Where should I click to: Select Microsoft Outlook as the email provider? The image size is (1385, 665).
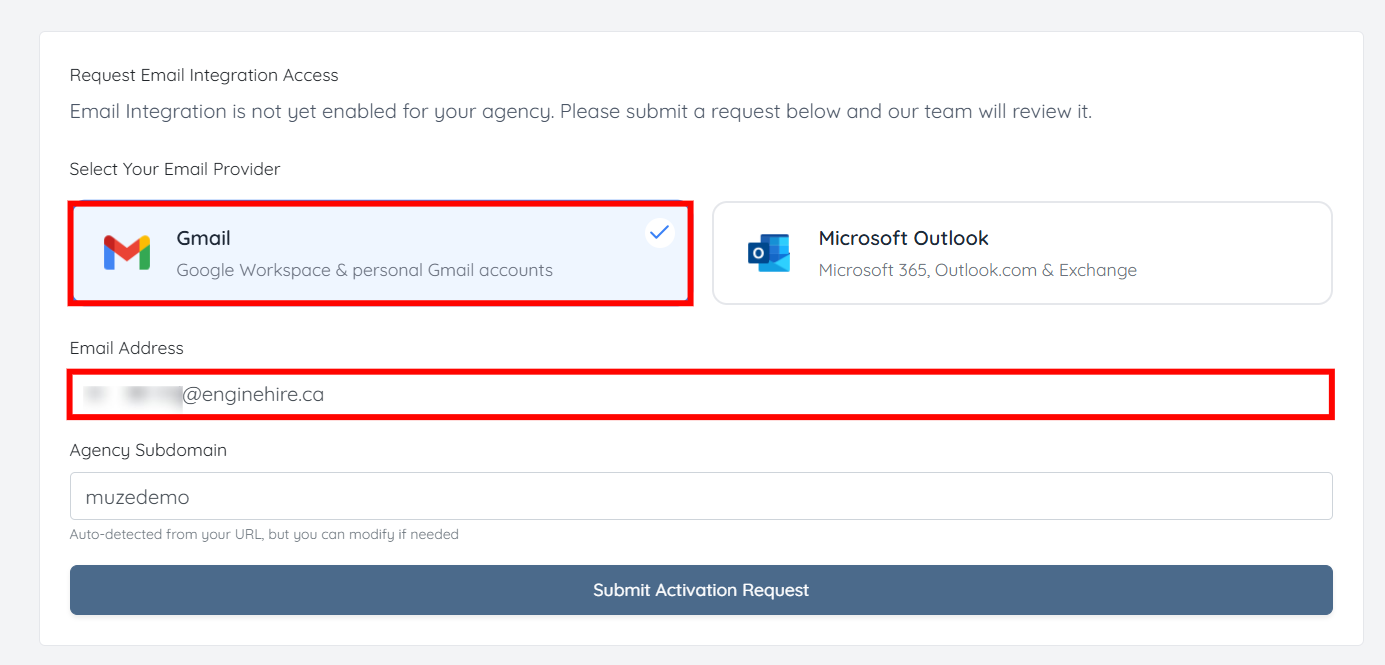pyautogui.click(x=1021, y=254)
